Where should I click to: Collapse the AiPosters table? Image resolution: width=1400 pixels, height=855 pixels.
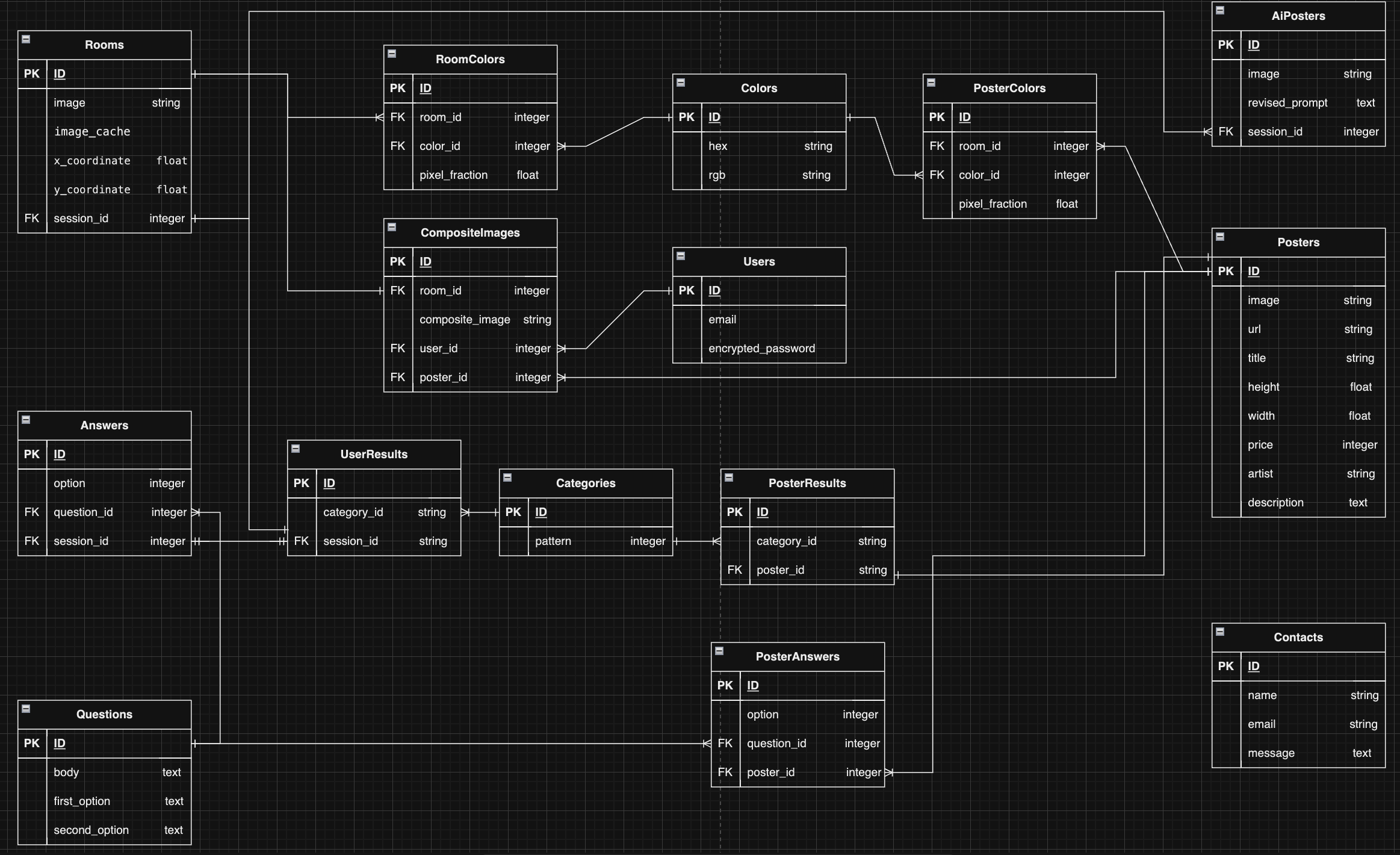pos(1220,10)
